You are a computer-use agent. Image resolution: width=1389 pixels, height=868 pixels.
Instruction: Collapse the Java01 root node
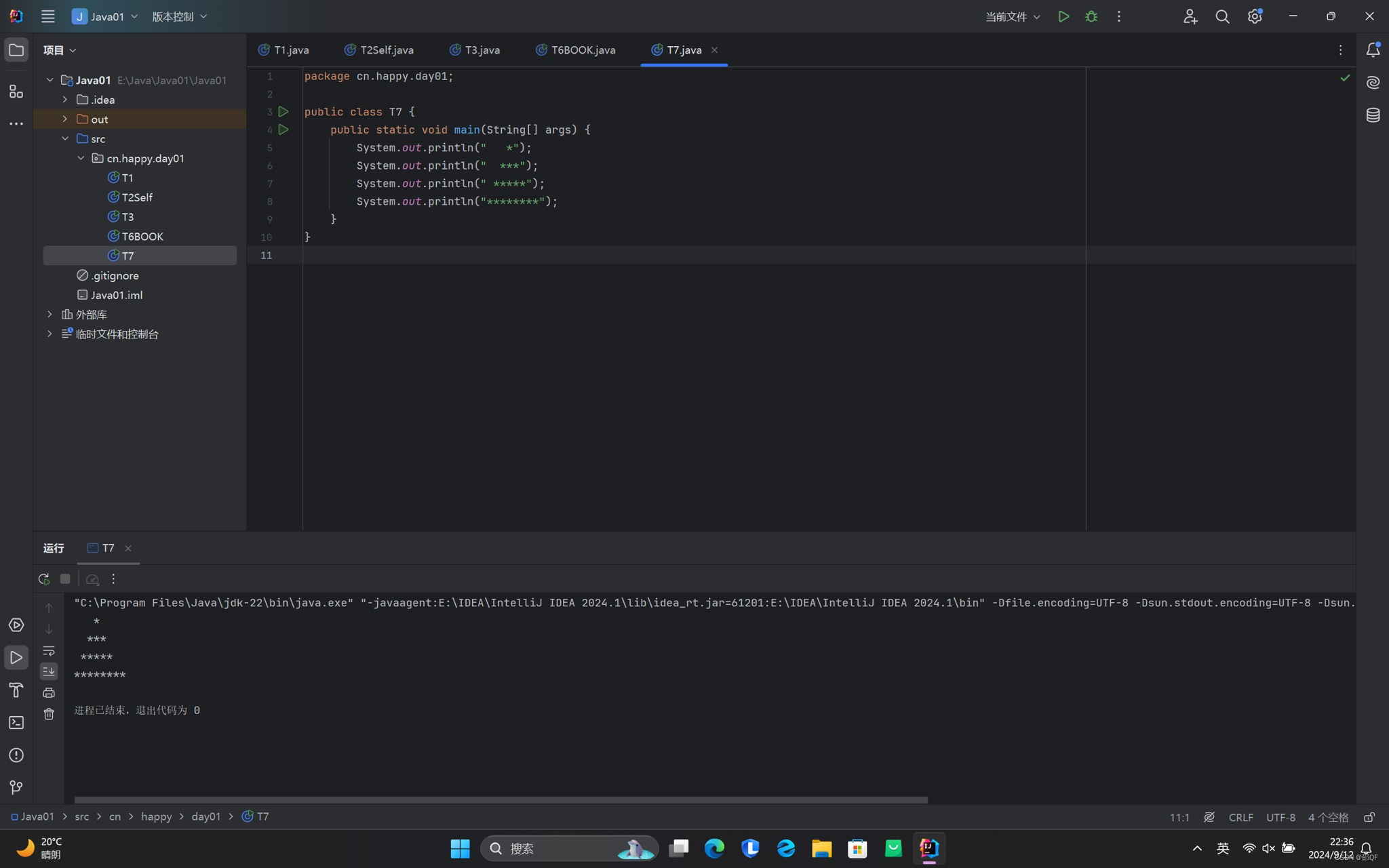click(x=50, y=80)
